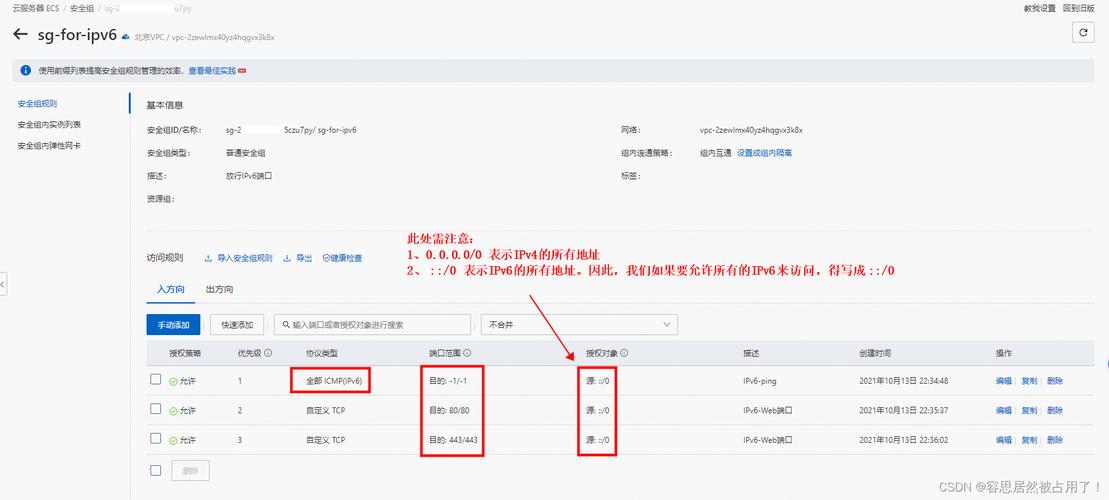
Task: Click the help icon beside 端口范围 header
Action: click(x=468, y=353)
